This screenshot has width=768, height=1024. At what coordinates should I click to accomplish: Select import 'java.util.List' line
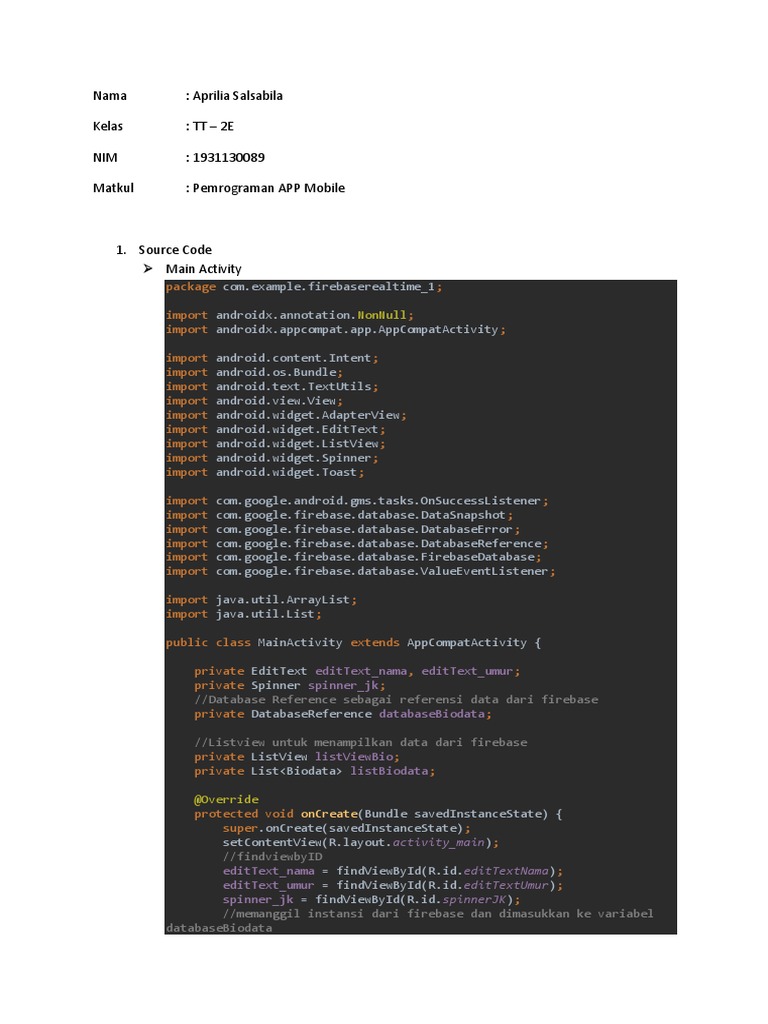[244, 615]
